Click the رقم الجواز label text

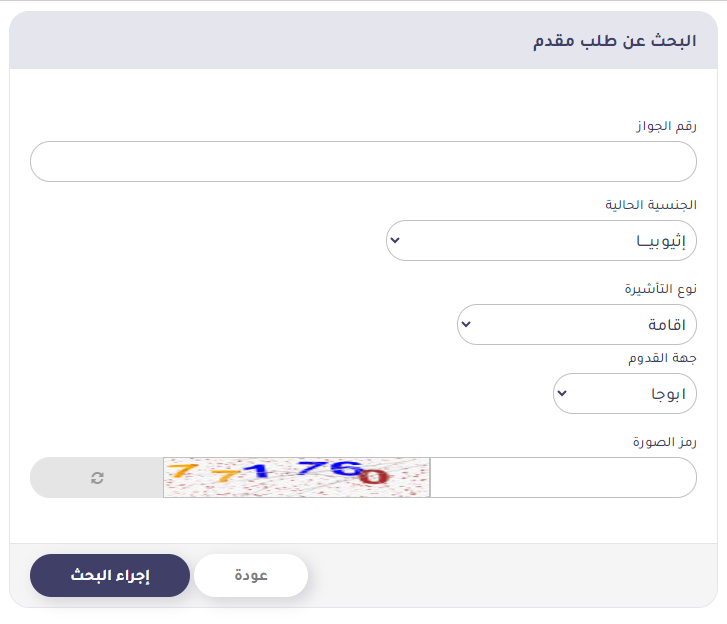(x=666, y=126)
